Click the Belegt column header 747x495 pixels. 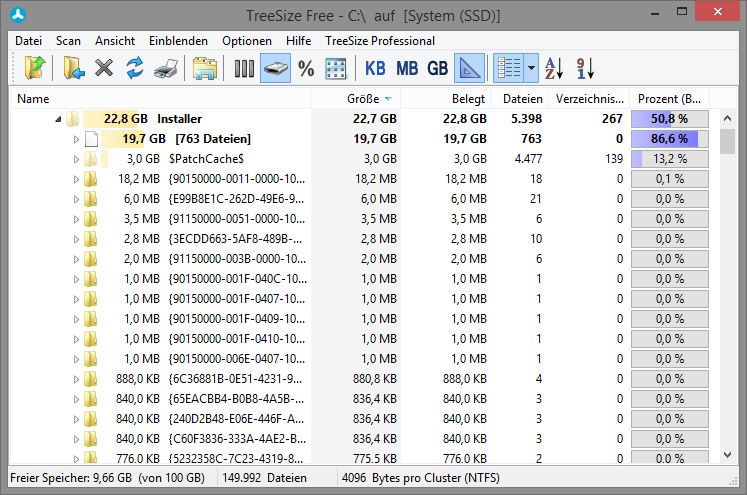pos(445,99)
